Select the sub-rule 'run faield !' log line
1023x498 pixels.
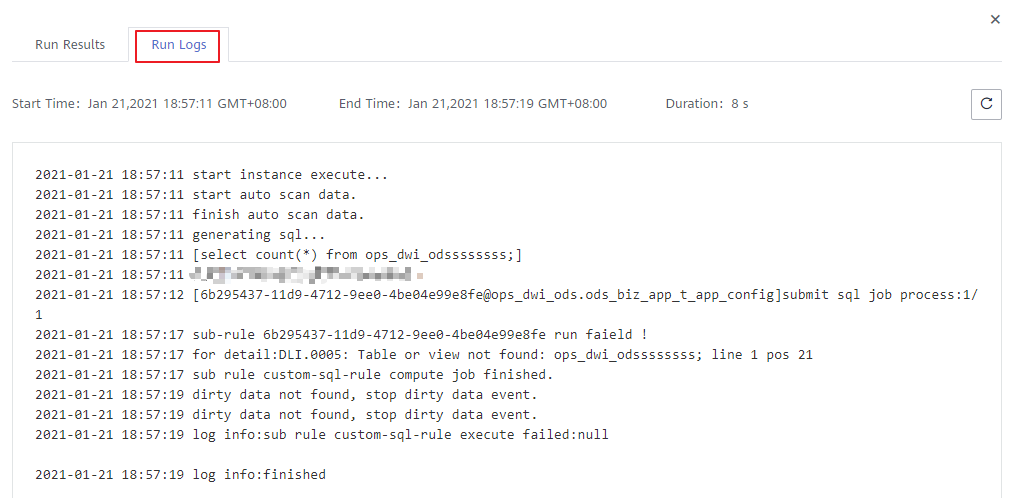click(x=341, y=335)
